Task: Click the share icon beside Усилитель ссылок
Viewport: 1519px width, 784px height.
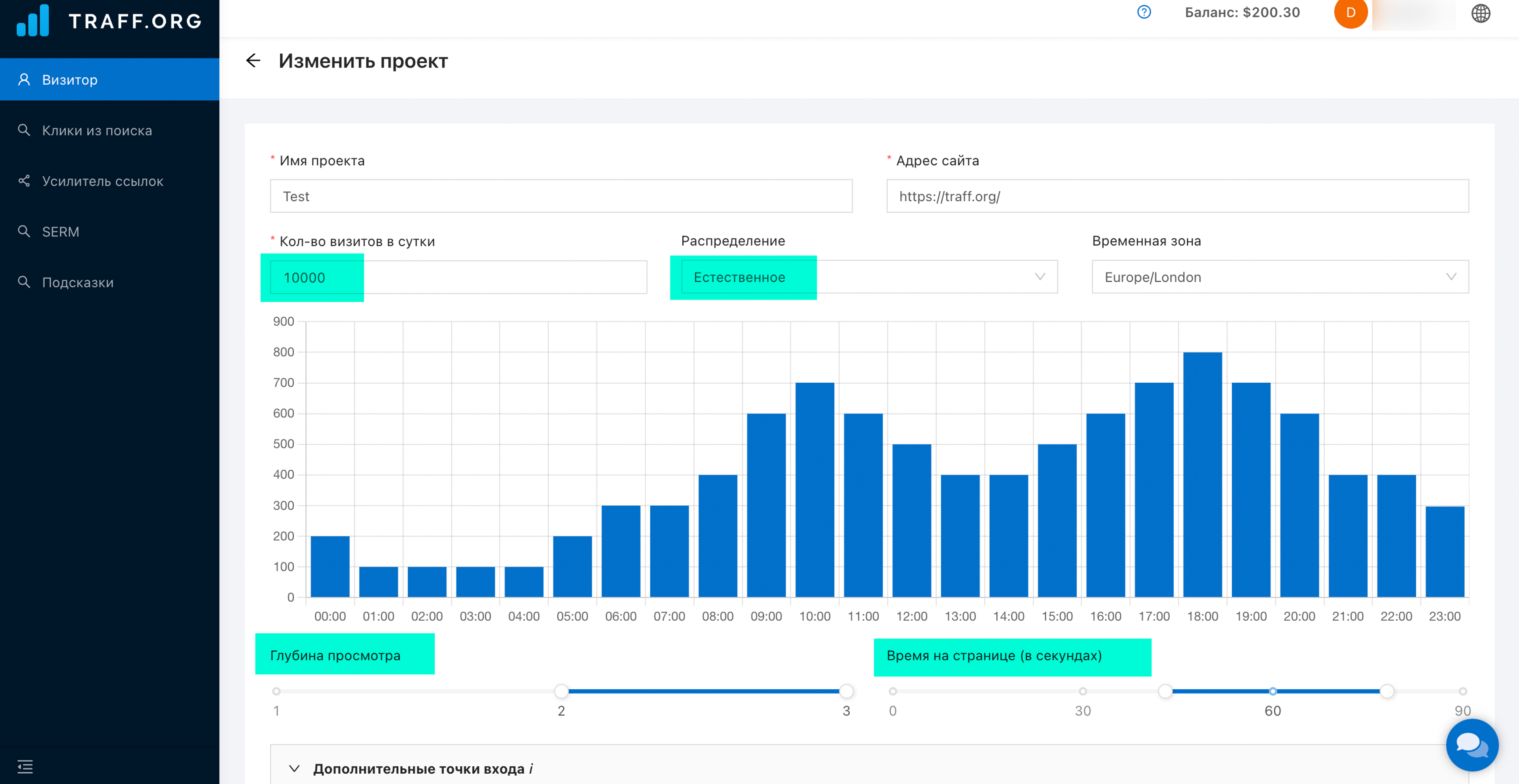Action: (24, 181)
